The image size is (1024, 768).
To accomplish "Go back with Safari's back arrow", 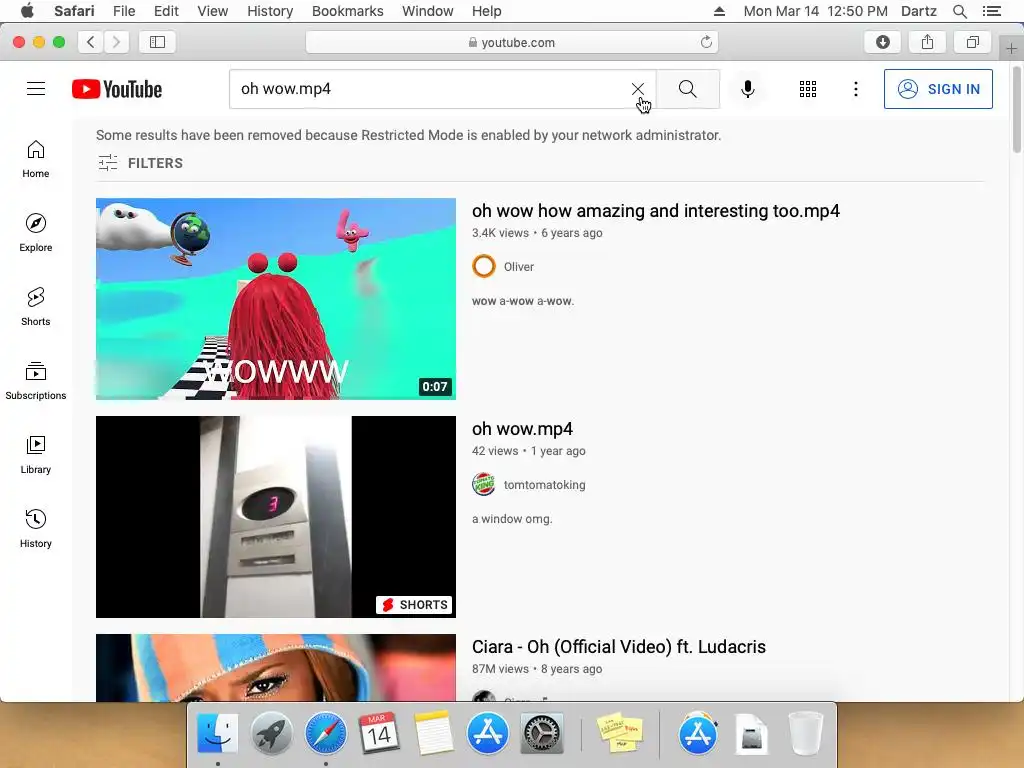I will [91, 42].
